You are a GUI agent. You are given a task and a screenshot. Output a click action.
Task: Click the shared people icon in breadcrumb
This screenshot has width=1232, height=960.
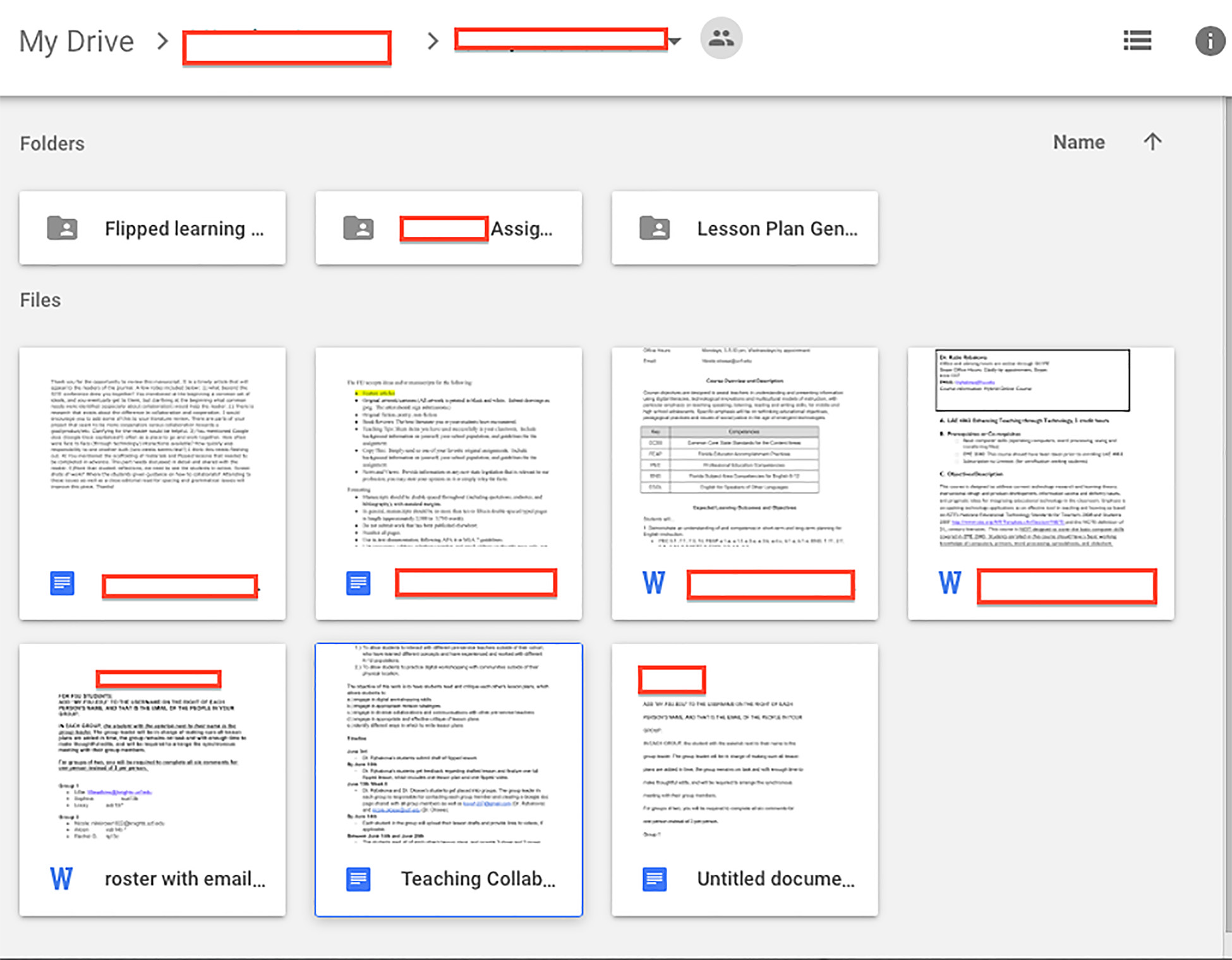tap(721, 39)
